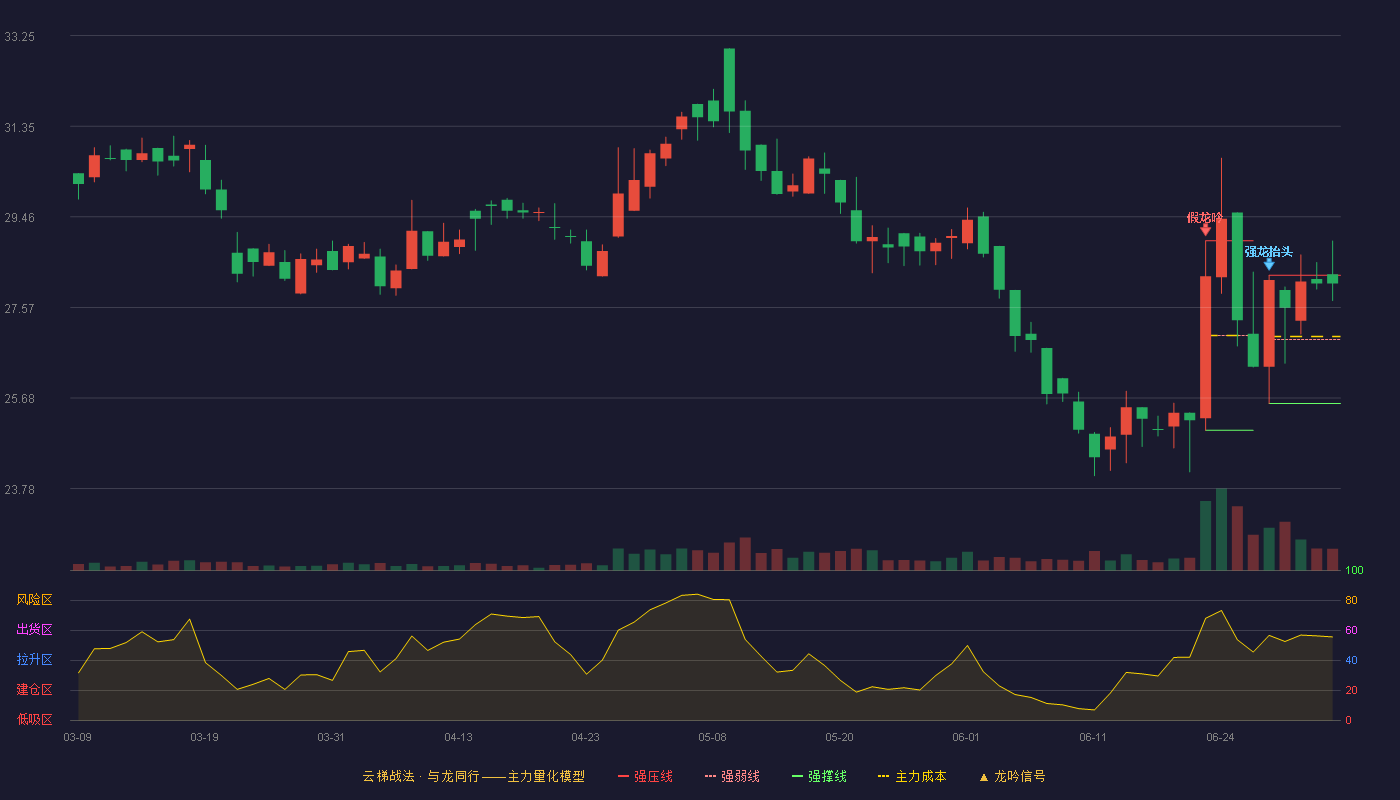The image size is (1400, 800).
Task: Select the 风险区 zone label
Action: pos(34,600)
